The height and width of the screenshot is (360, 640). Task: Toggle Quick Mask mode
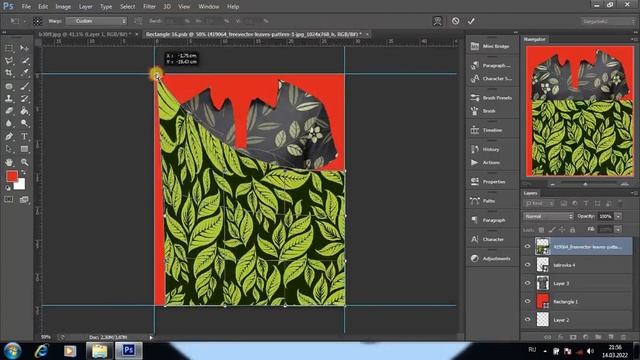pos(9,199)
